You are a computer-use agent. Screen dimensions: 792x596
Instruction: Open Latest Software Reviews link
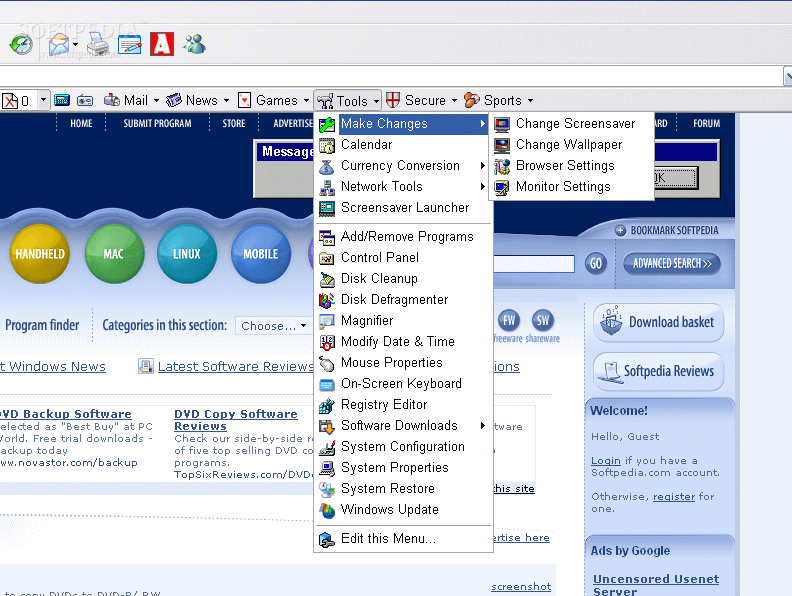tap(235, 367)
